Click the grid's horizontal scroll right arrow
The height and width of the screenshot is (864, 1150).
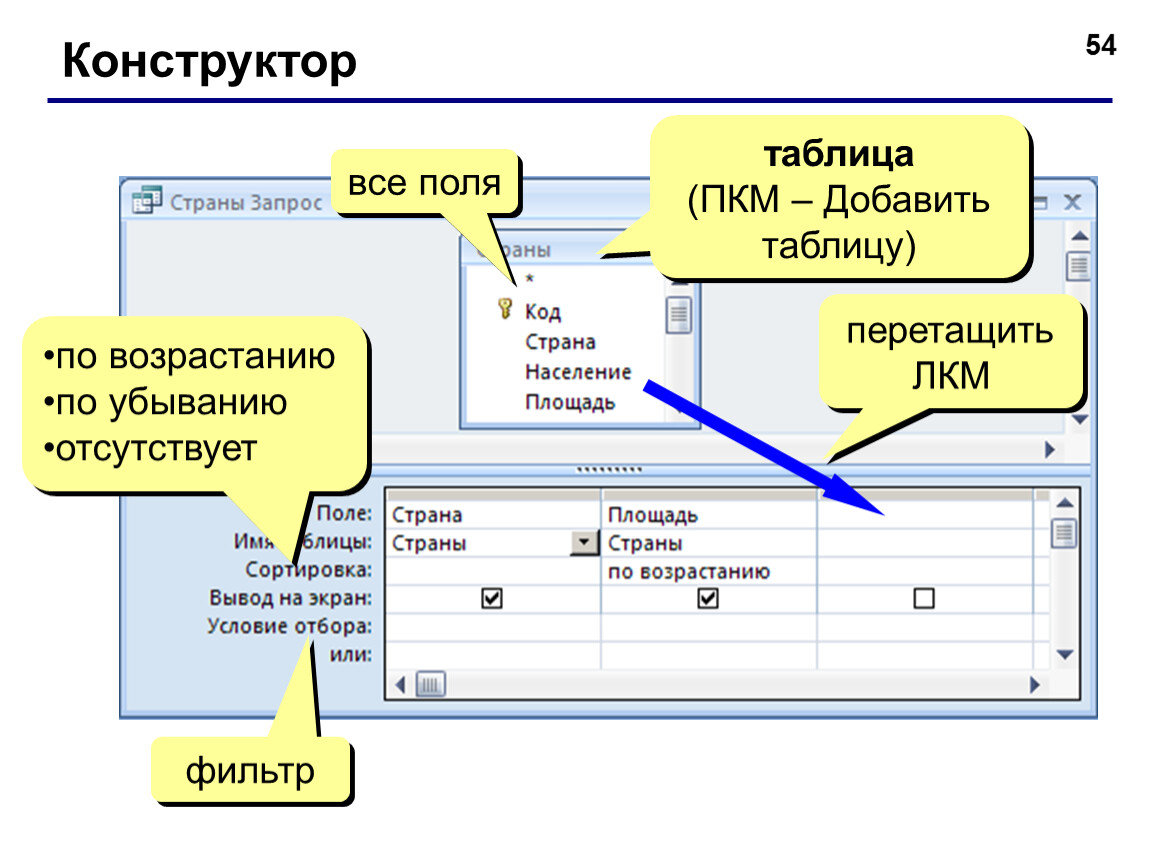click(x=1035, y=685)
